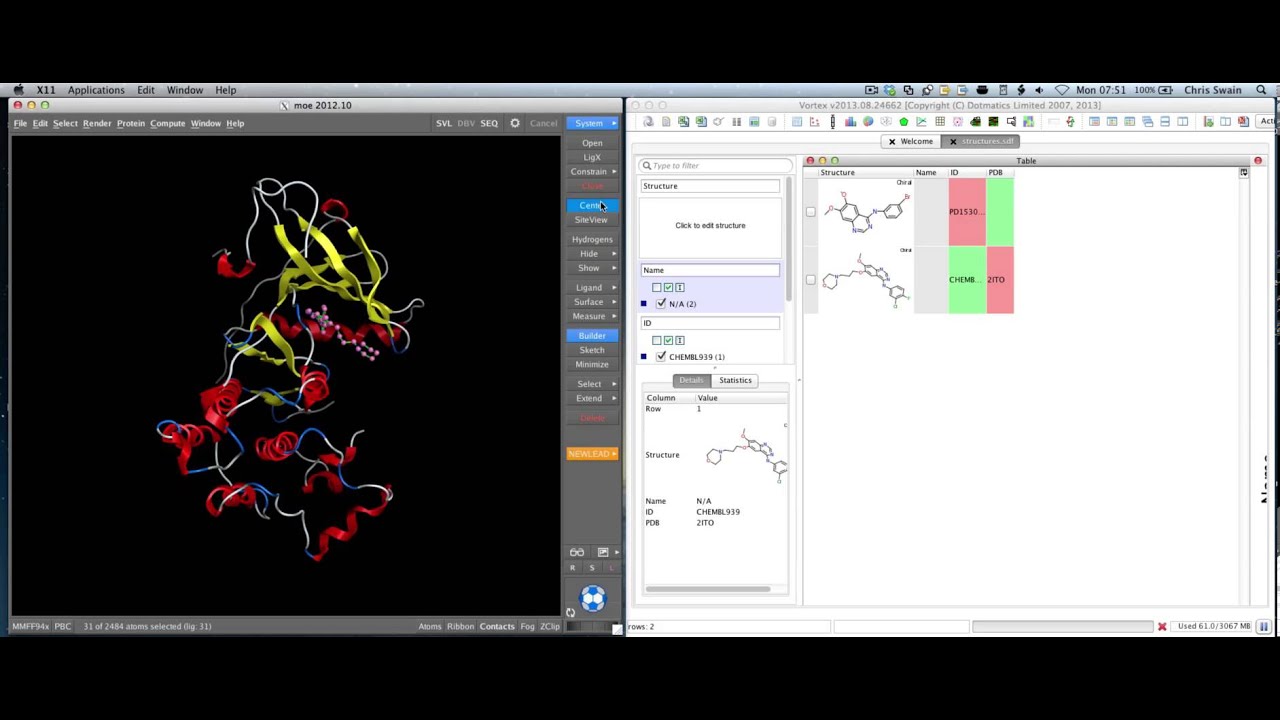Screen dimensions: 1280x720
Task: Click select-all checkbox under Name filter
Action: [668, 287]
